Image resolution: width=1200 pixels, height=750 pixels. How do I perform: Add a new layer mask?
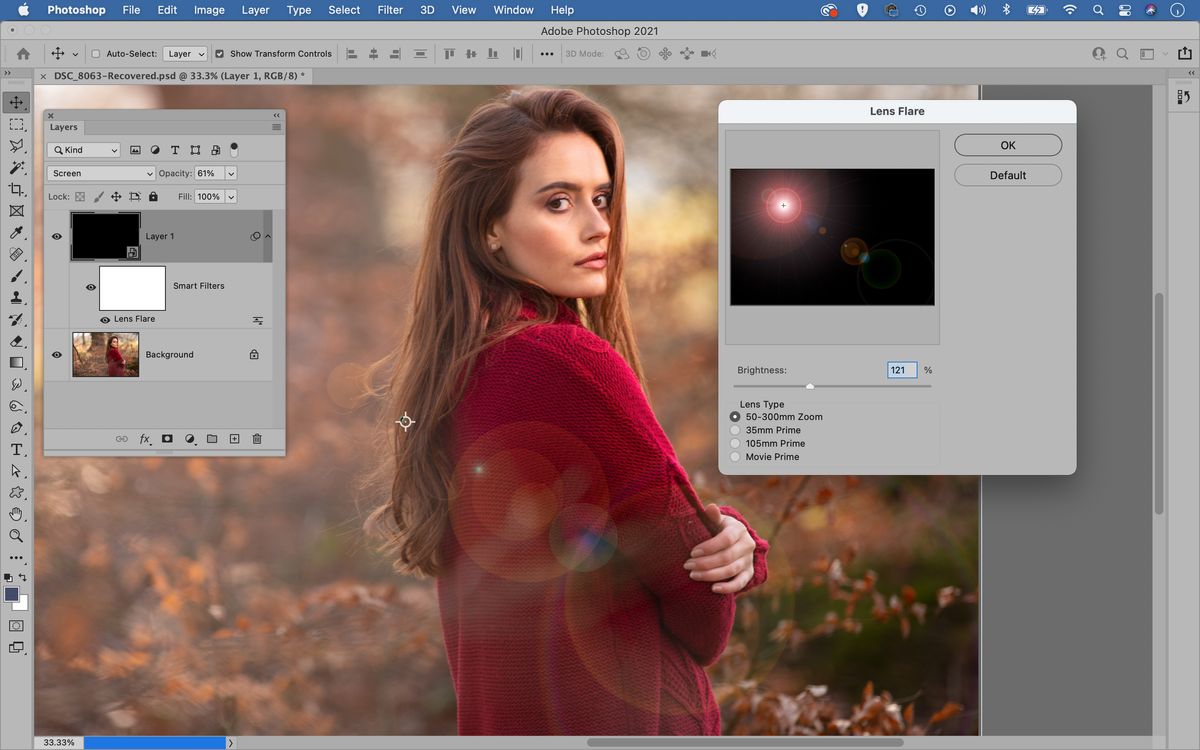(167, 439)
